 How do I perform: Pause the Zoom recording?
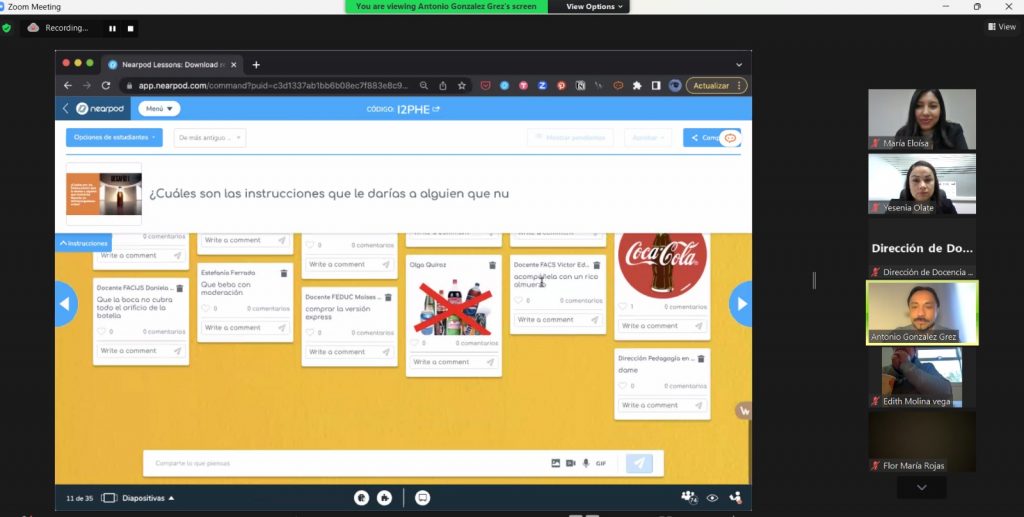(111, 28)
